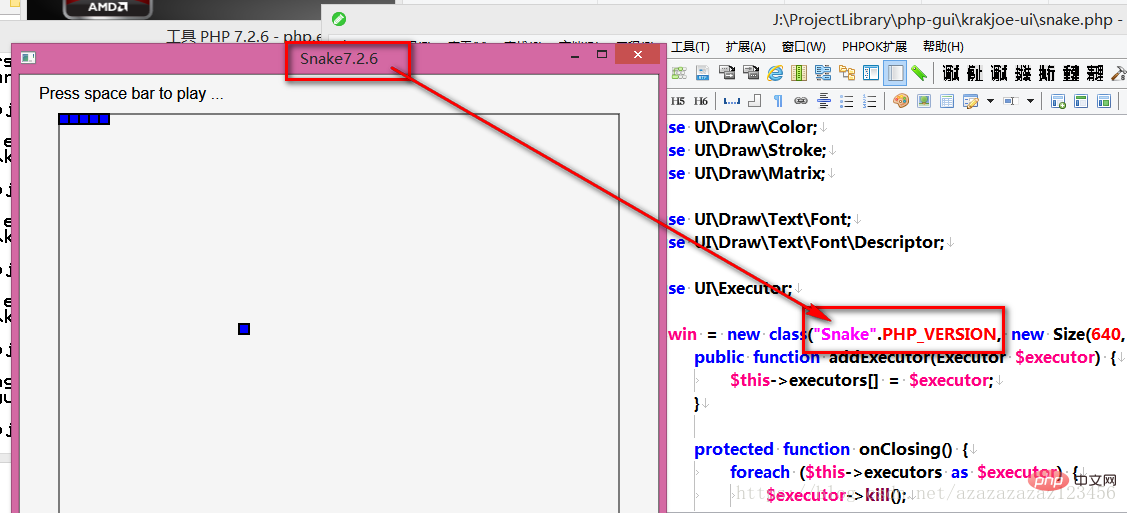Toggle the highlighted side panel layout button
The image size is (1127, 513).
pos(895,73)
